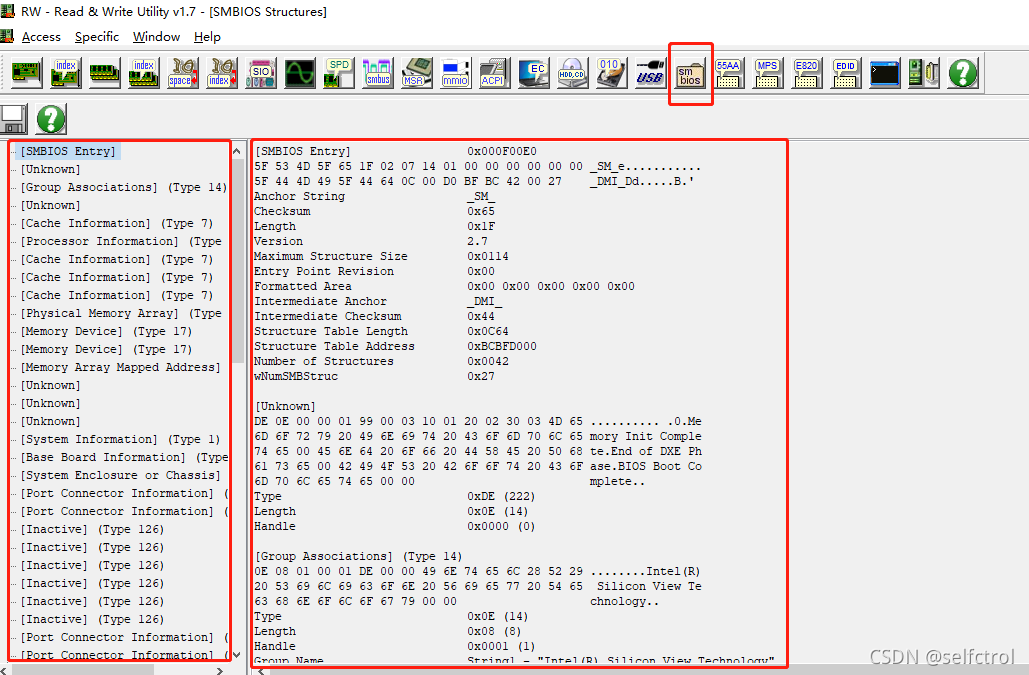
Task: Click the tree's horizontal scrollbar right arrow
Action: pos(220,670)
